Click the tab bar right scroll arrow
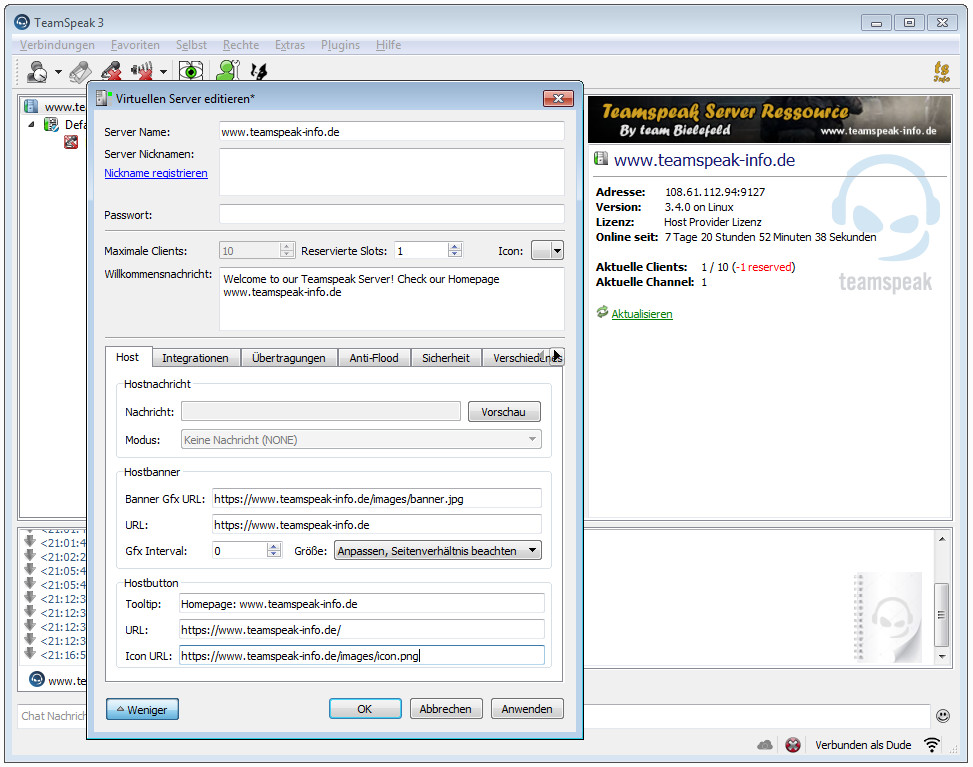973x767 pixels. click(557, 357)
